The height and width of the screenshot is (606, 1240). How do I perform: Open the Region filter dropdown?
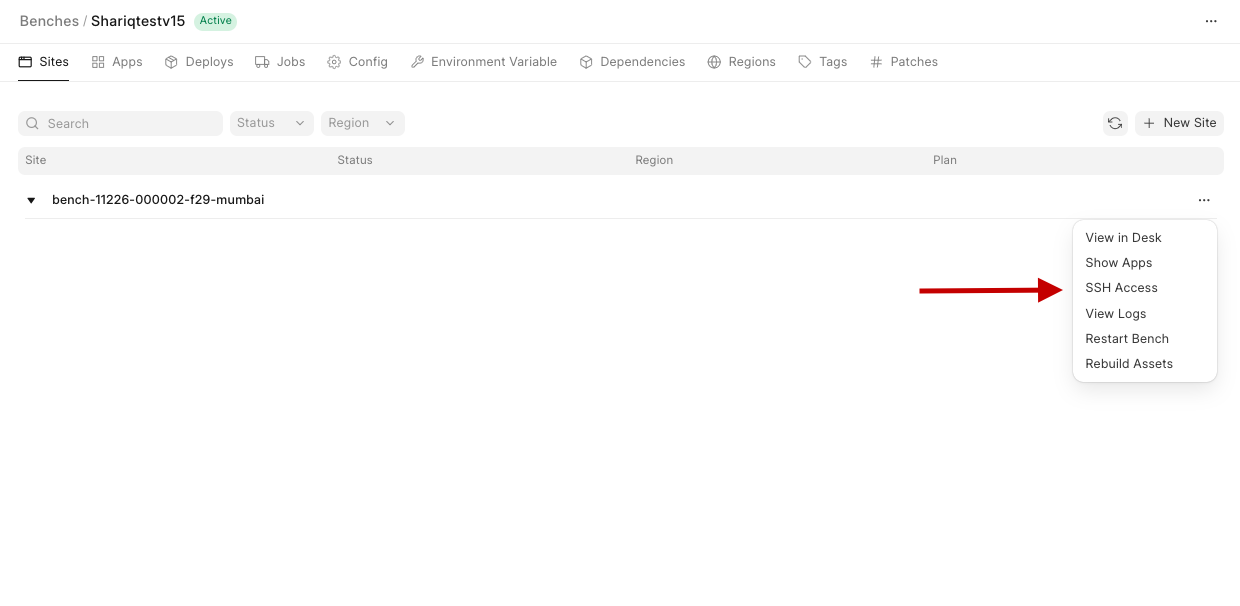[x=362, y=123]
